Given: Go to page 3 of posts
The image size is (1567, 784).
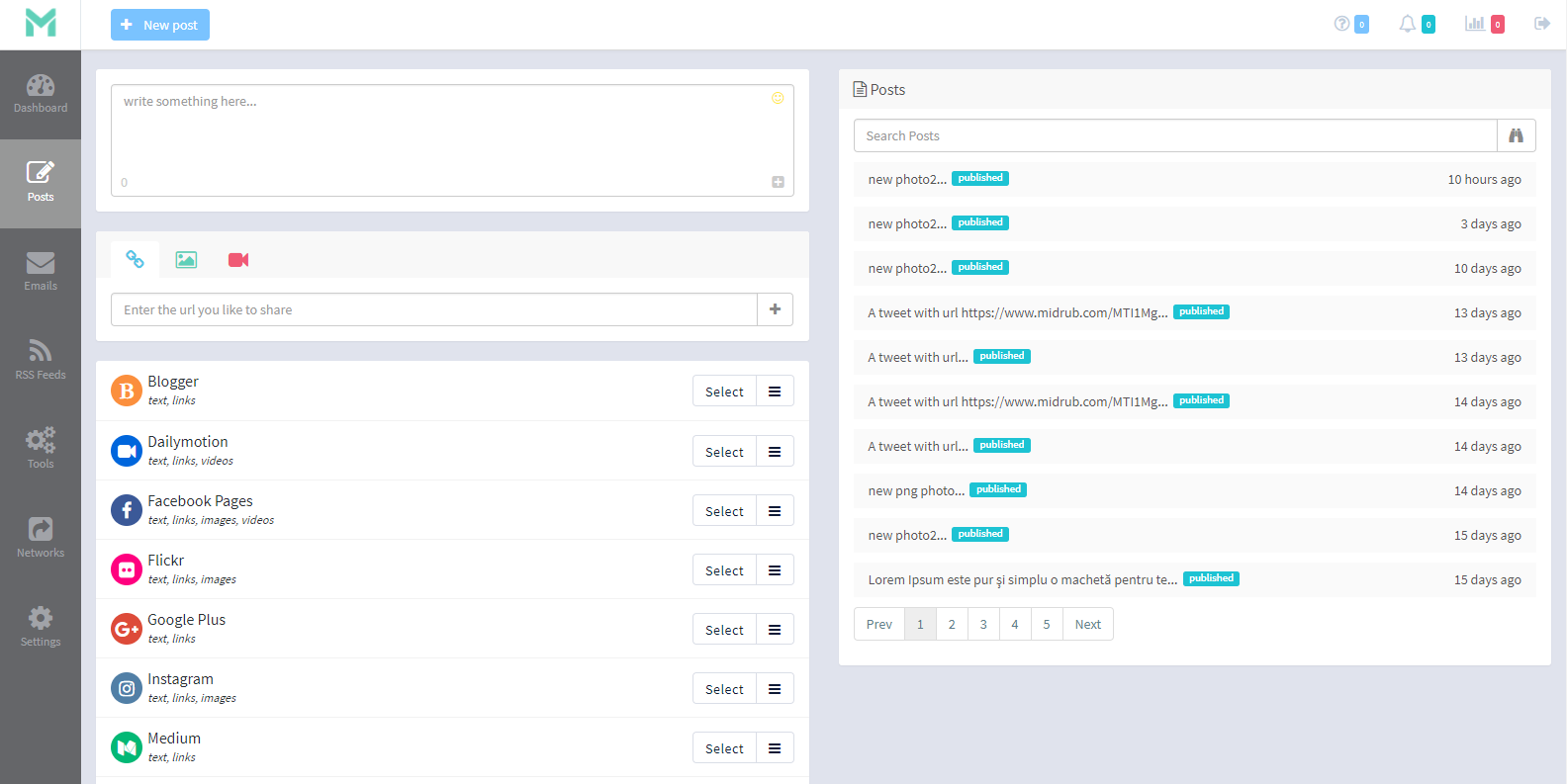Looking at the screenshot, I should [x=983, y=624].
